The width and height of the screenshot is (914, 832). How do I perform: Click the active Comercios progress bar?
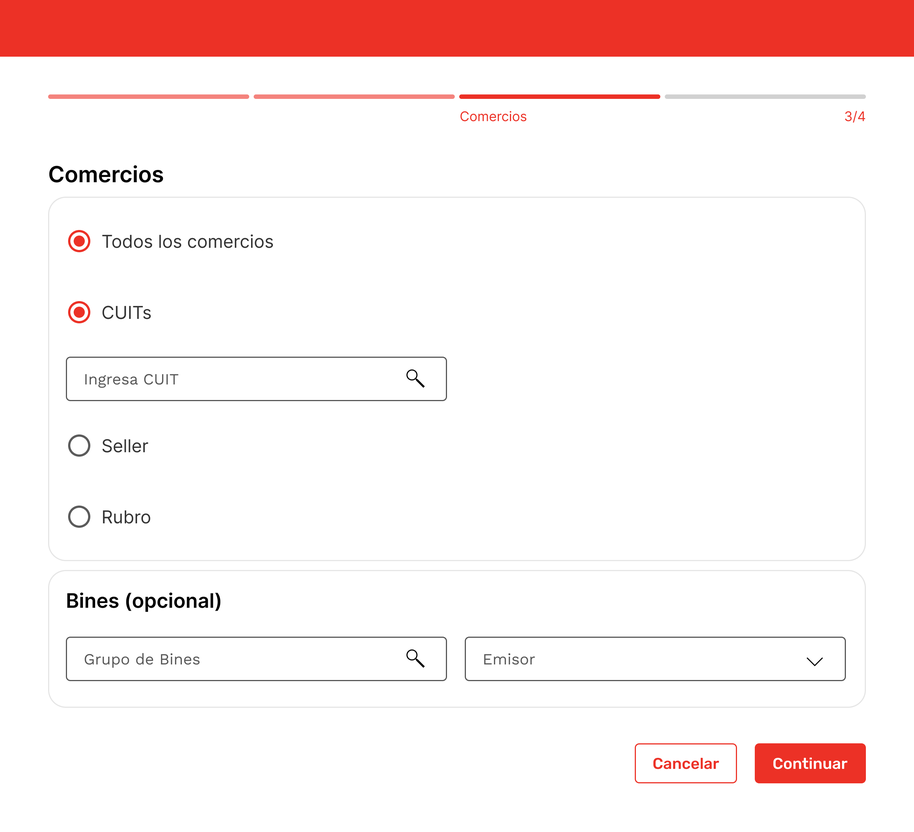[560, 97]
